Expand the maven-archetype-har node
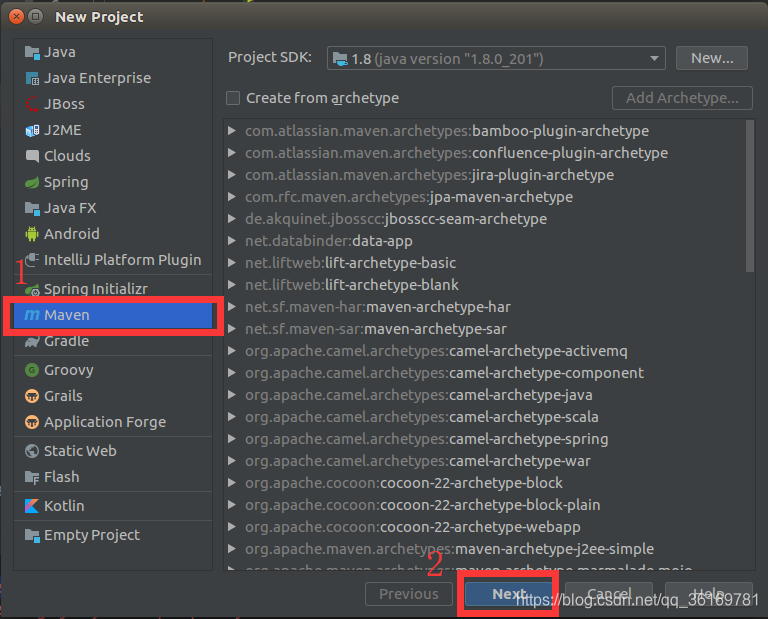 click(232, 307)
